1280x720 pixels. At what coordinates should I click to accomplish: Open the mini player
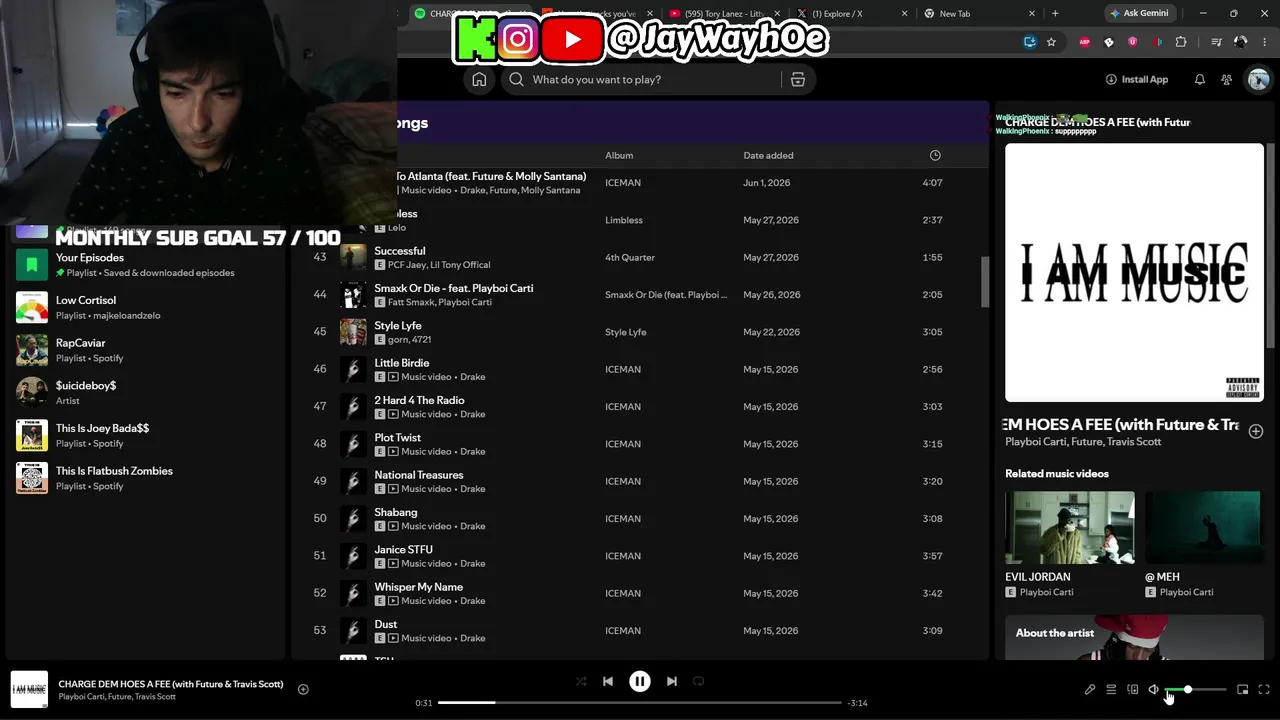1243,689
